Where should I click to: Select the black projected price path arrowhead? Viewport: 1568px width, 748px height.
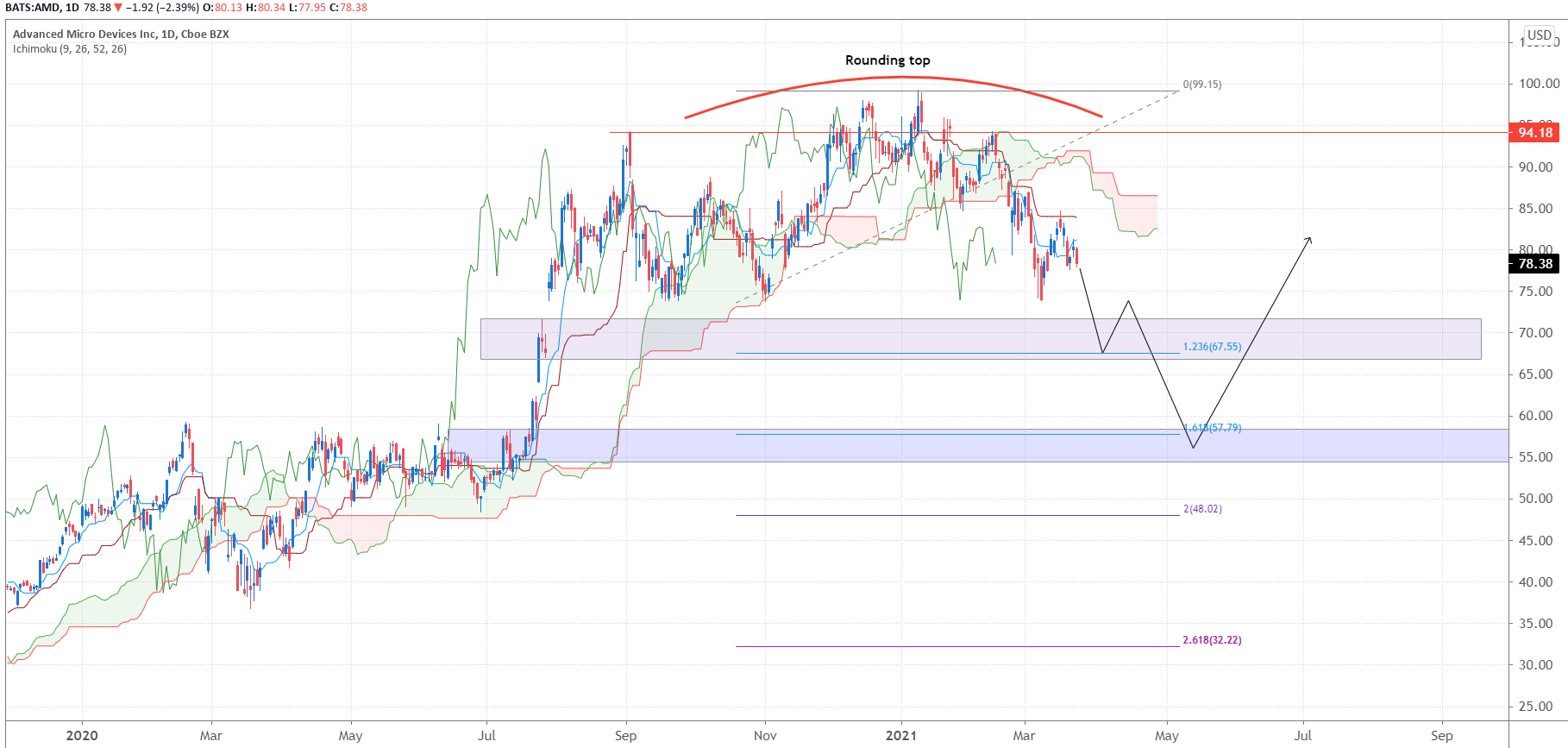point(1308,241)
